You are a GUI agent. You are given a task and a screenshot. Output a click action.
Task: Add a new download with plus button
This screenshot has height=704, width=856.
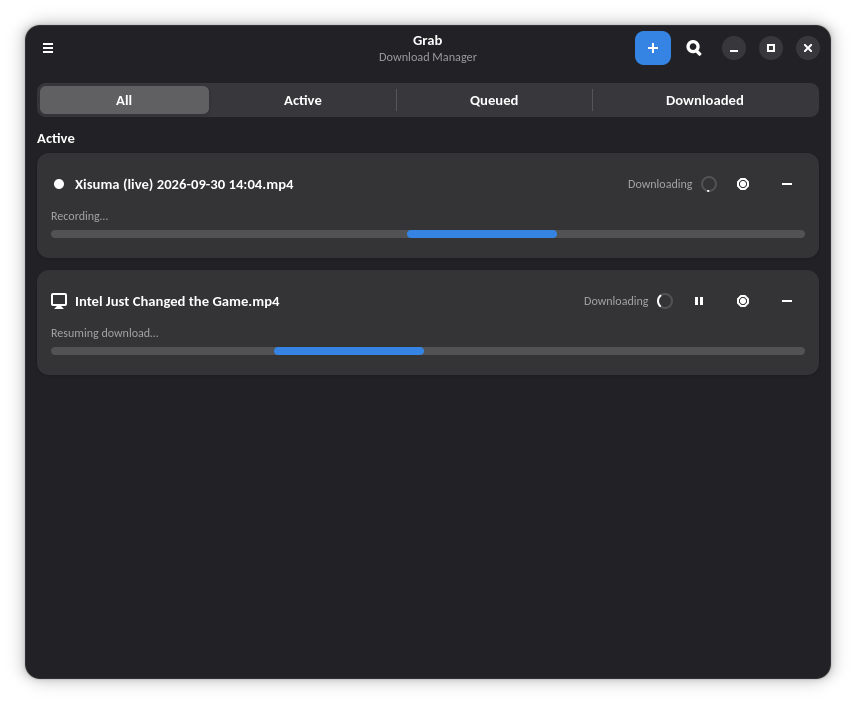pyautogui.click(x=652, y=48)
